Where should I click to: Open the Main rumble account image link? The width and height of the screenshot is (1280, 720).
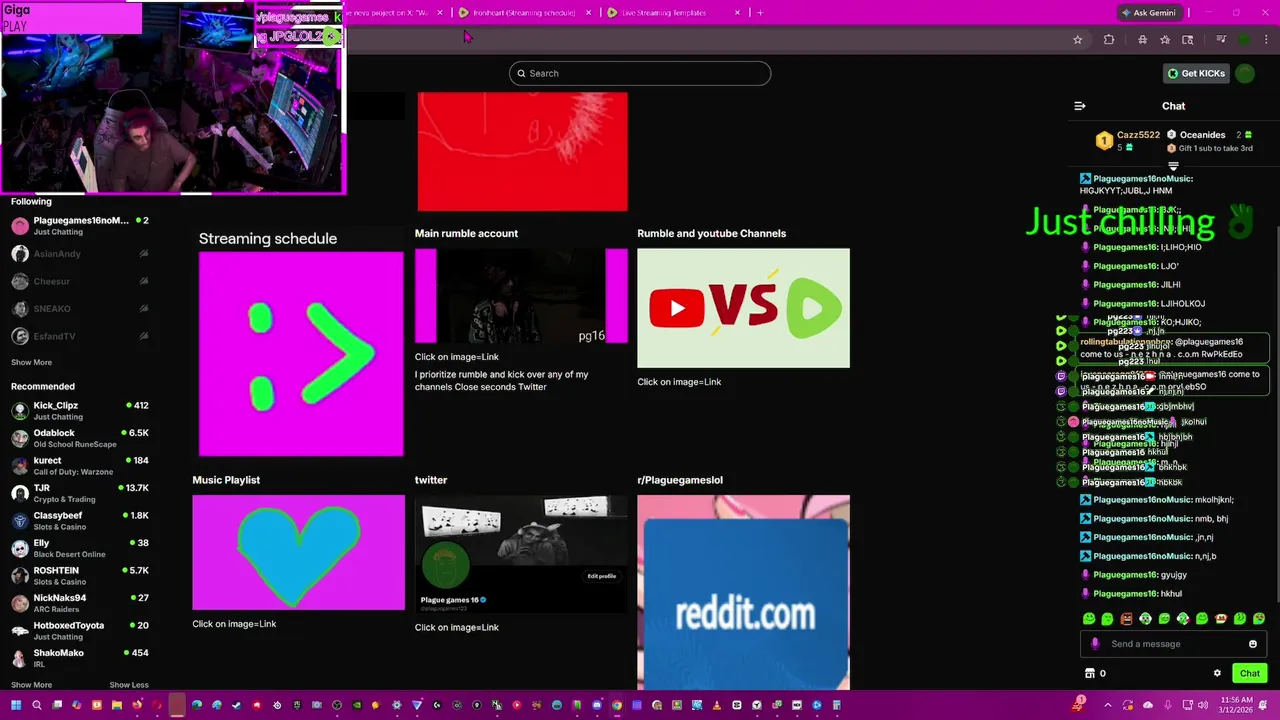pyautogui.click(x=521, y=297)
